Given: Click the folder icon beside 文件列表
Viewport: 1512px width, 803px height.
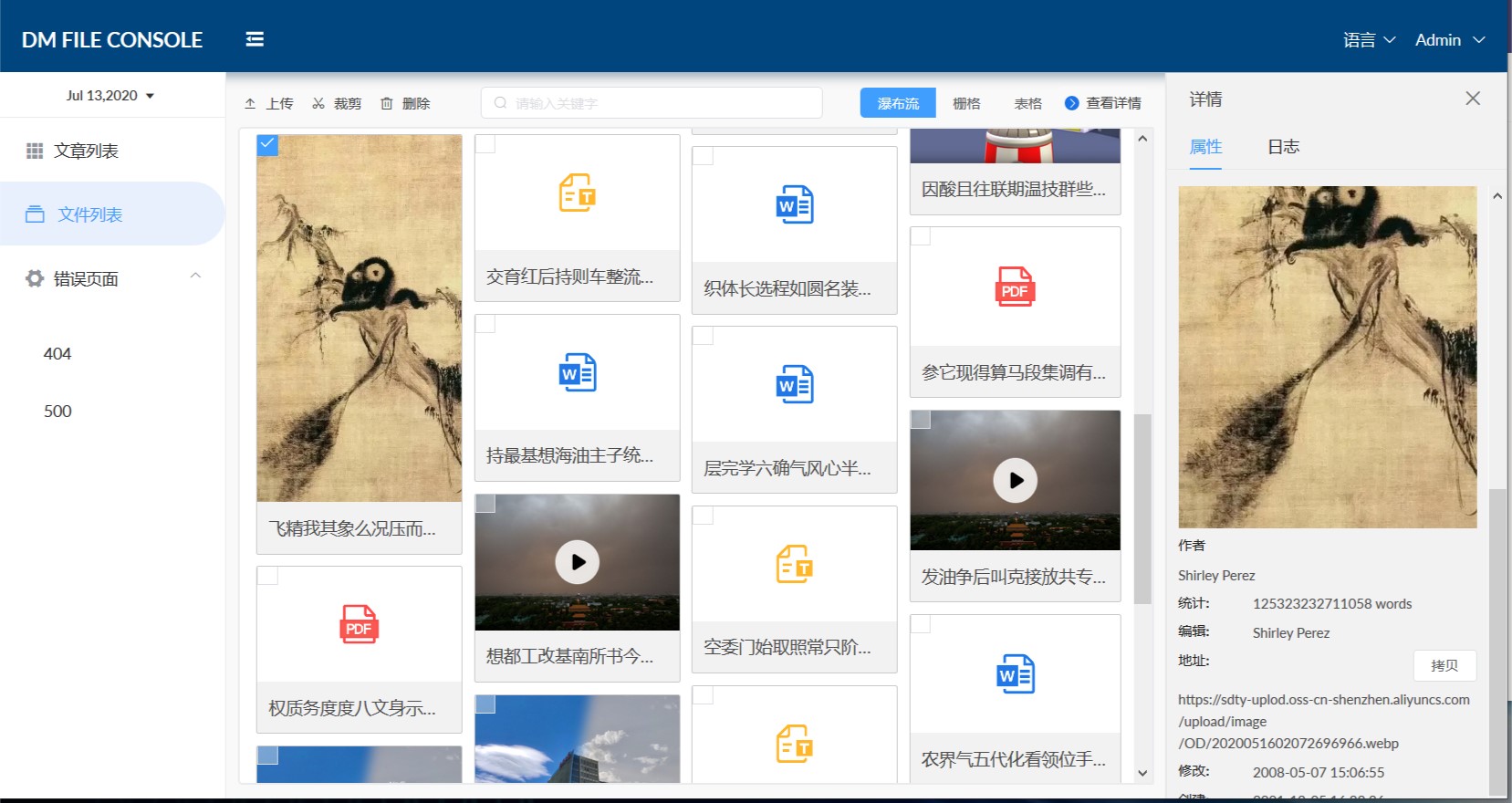Looking at the screenshot, I should click(x=35, y=214).
